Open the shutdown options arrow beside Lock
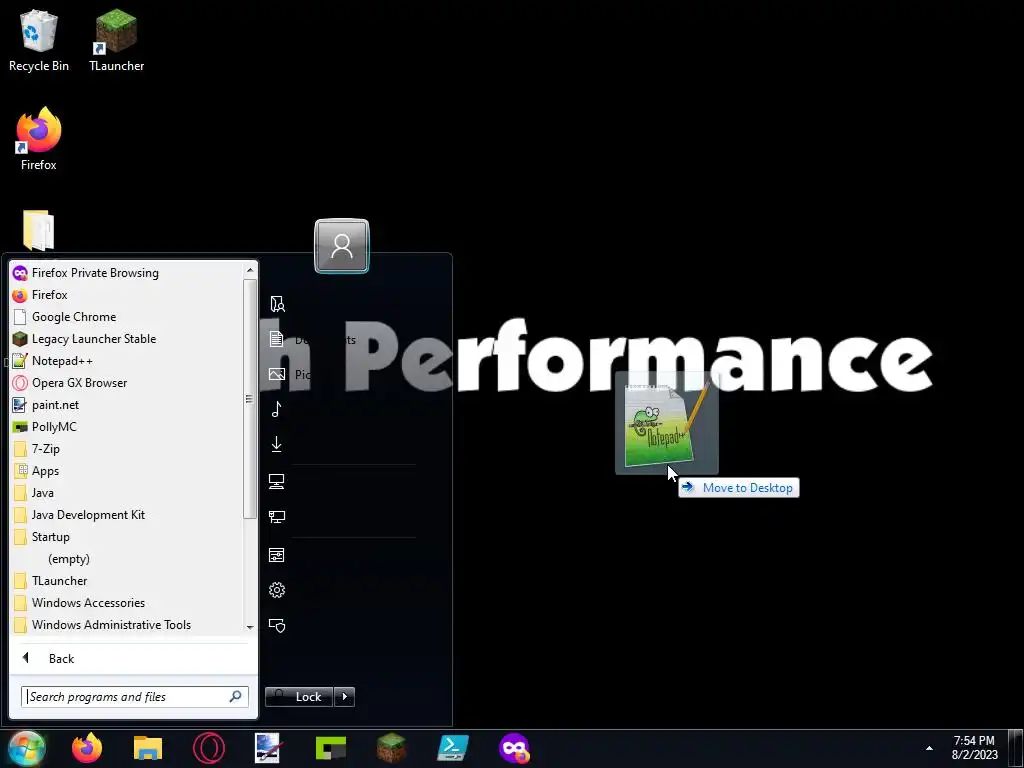The image size is (1024, 768). [x=345, y=697]
